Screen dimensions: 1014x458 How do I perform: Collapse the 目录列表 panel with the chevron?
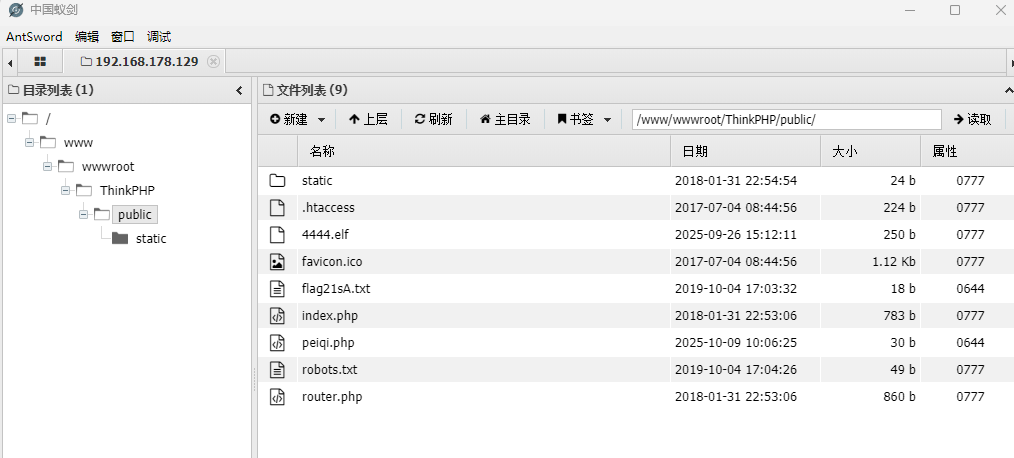pyautogui.click(x=239, y=91)
